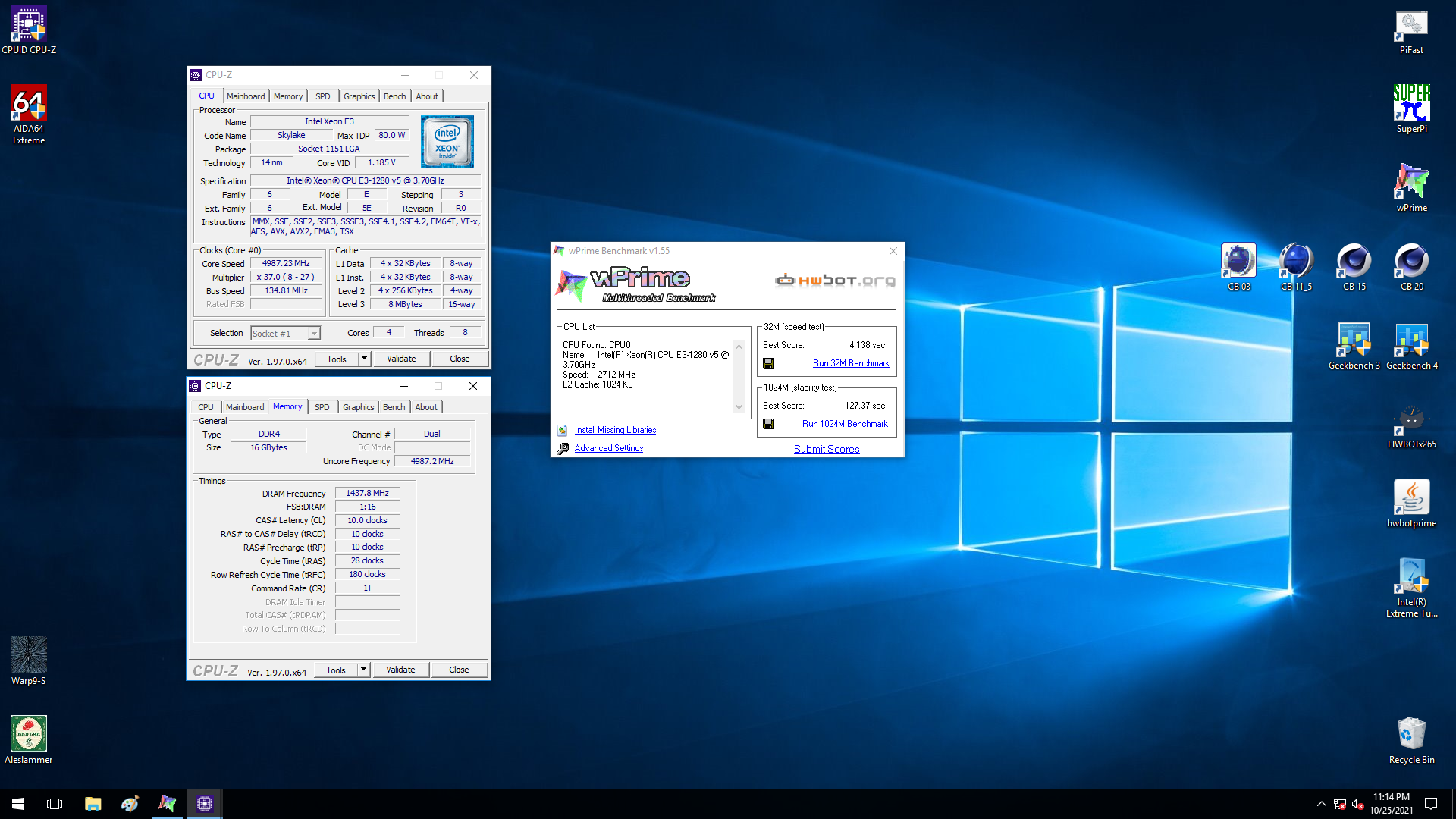This screenshot has width=1456, height=819.
Task: Open Tools dropdown arrow in top CPU-Z
Action: [x=364, y=359]
